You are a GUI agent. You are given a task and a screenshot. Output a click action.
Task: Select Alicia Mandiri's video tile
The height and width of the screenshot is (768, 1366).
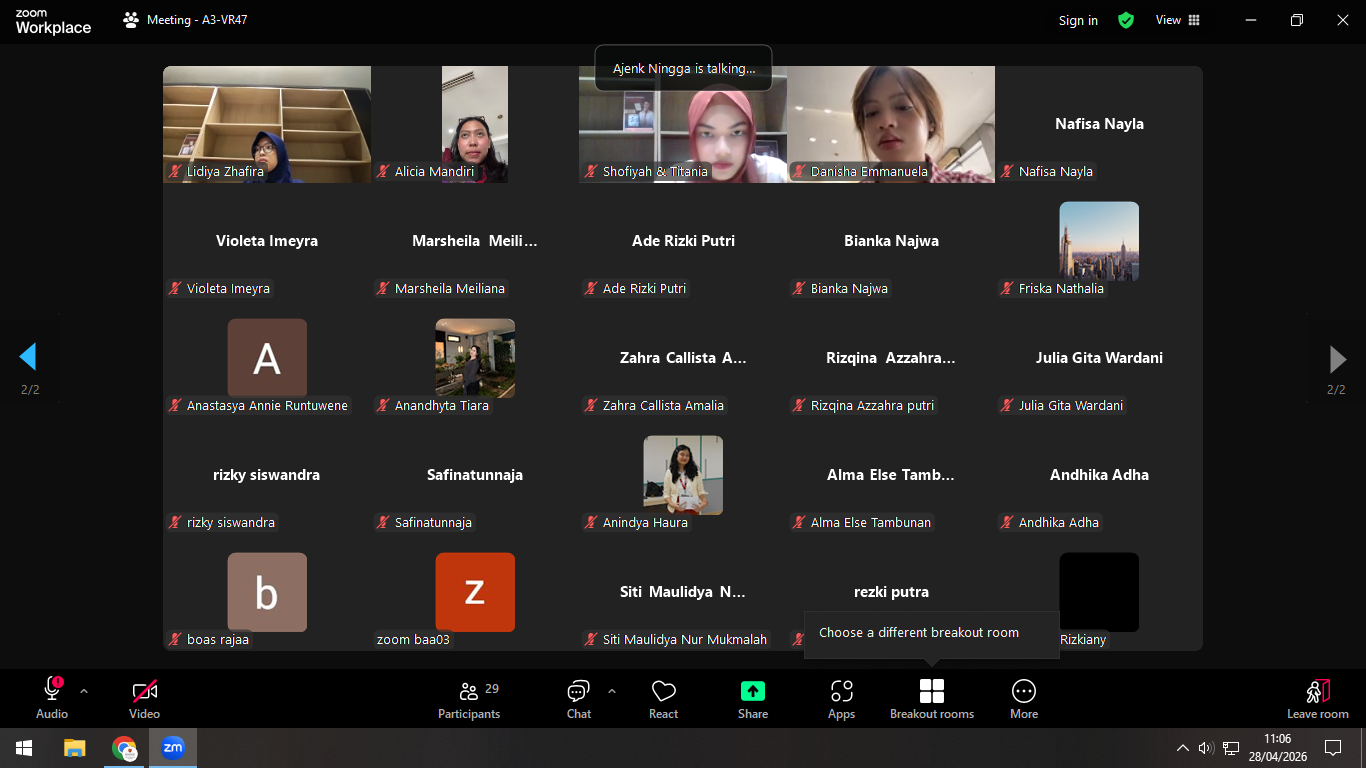pyautogui.click(x=475, y=124)
